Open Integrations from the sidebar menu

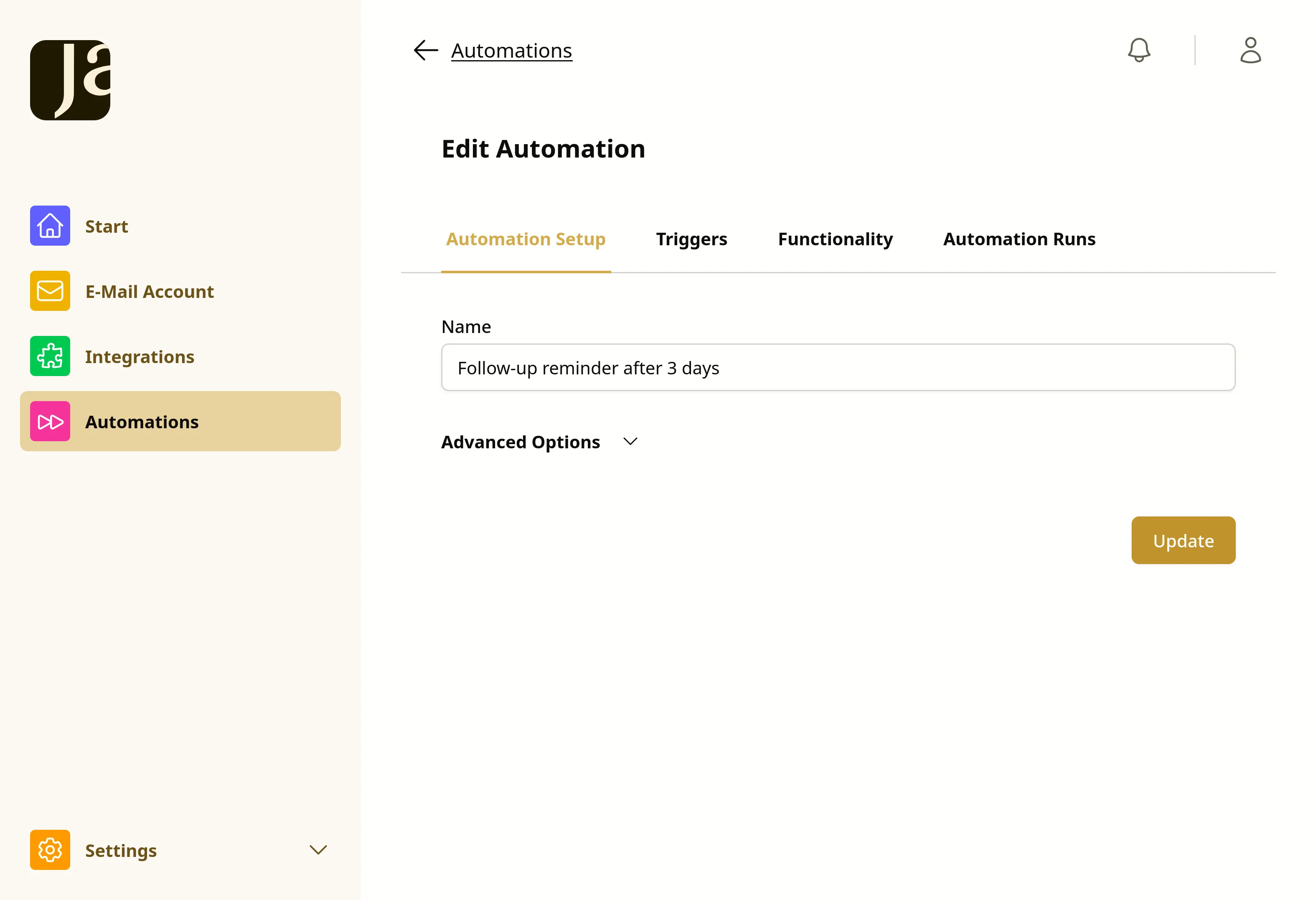(139, 357)
